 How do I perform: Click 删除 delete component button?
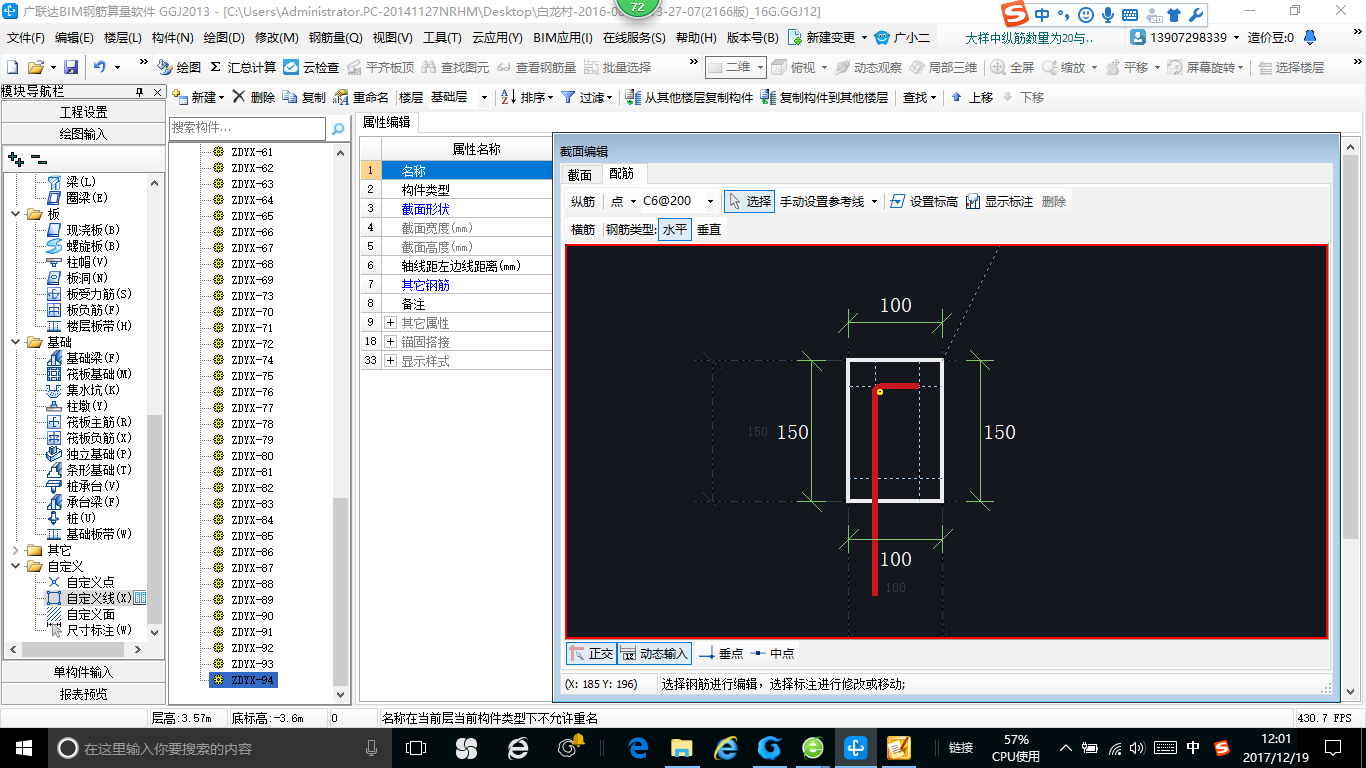254,97
